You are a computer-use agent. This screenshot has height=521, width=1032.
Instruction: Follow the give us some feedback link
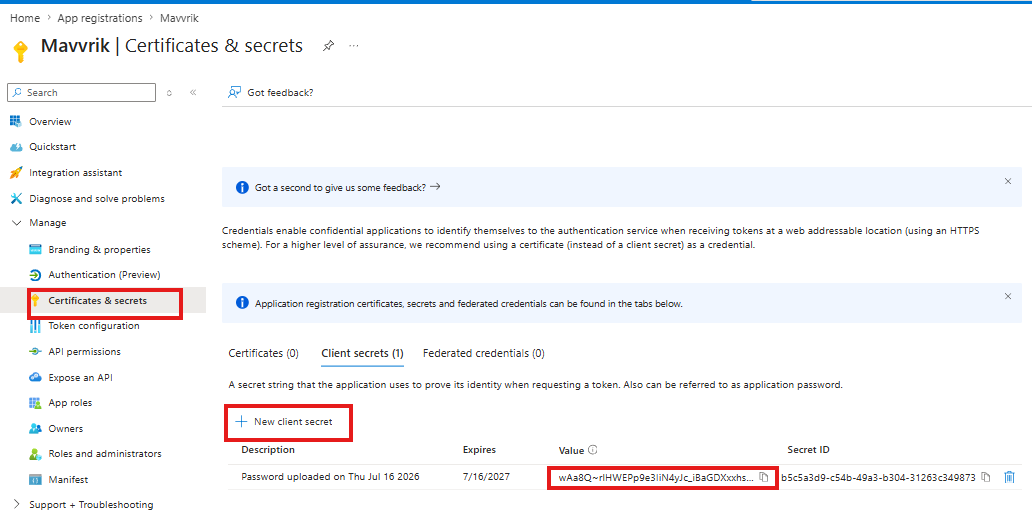pyautogui.click(x=348, y=187)
